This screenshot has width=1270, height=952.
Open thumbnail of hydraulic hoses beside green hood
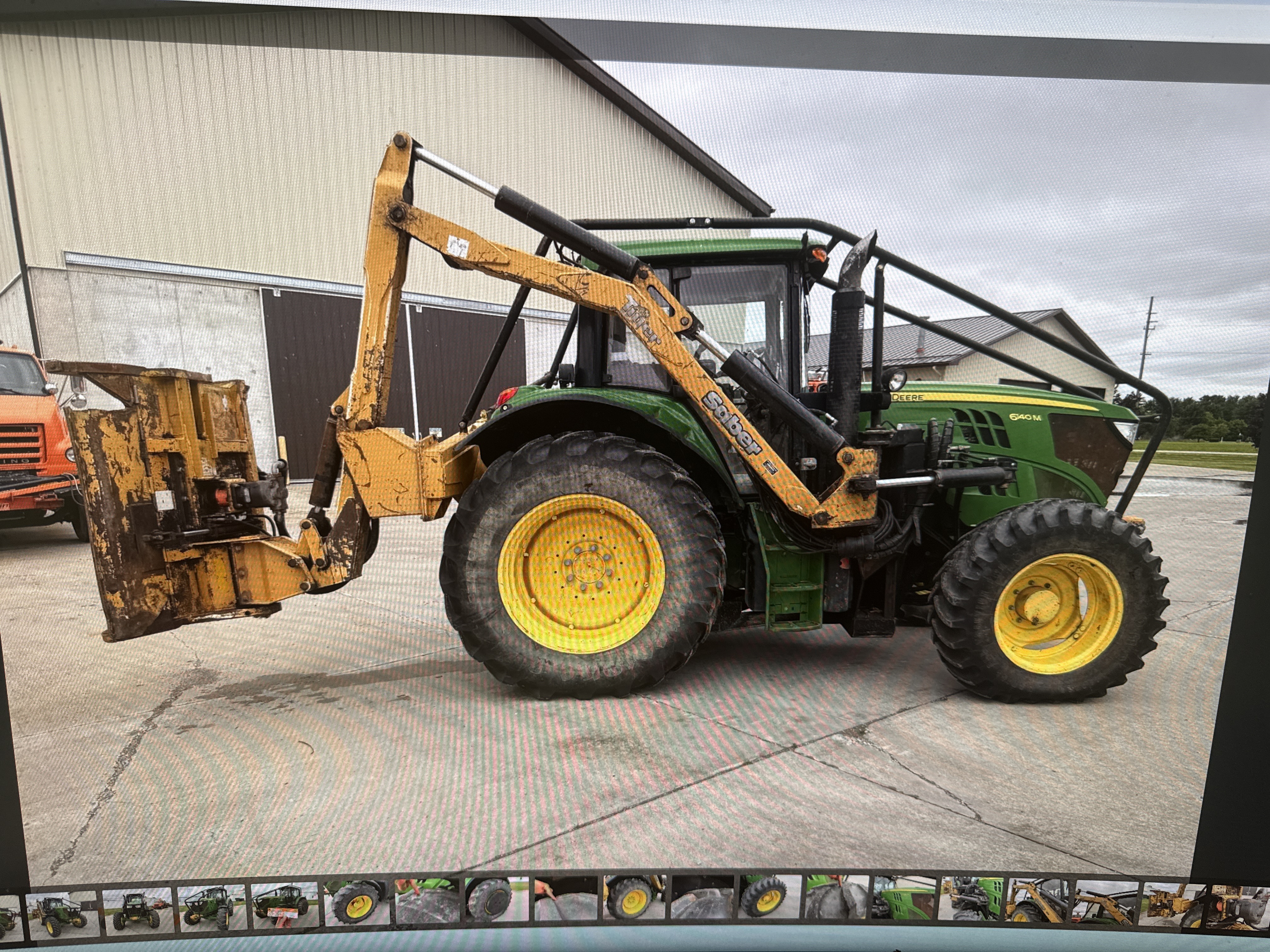[971, 898]
